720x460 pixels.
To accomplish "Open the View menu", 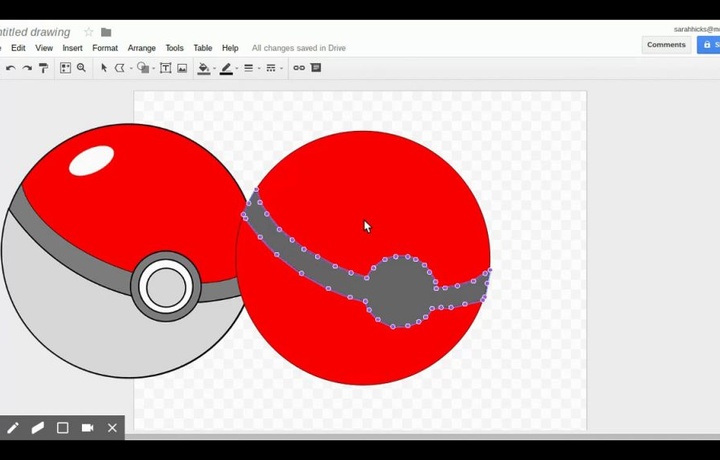I will tap(44, 48).
